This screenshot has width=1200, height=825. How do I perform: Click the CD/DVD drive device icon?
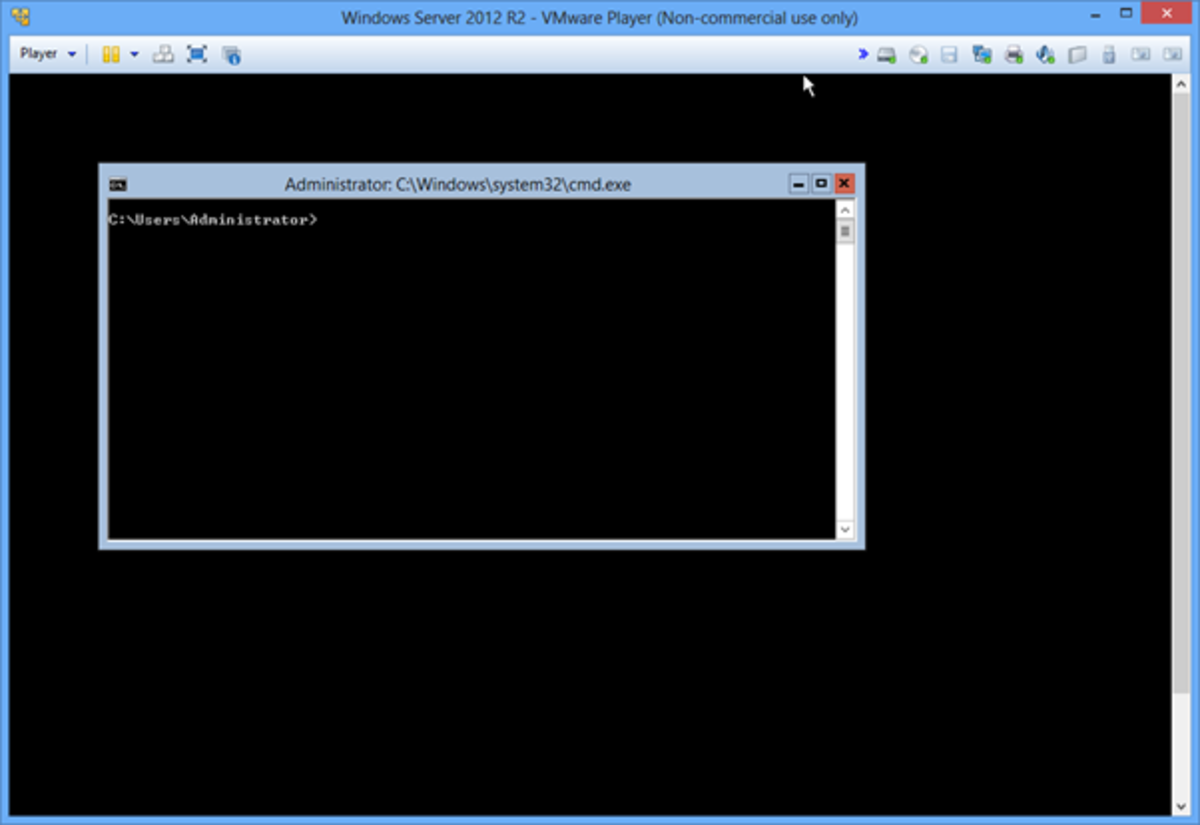(918, 55)
